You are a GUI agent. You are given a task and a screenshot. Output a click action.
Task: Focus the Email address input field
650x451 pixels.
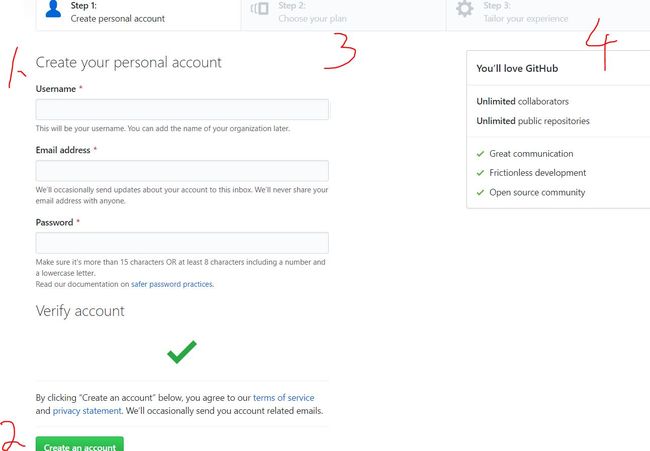tap(182, 171)
